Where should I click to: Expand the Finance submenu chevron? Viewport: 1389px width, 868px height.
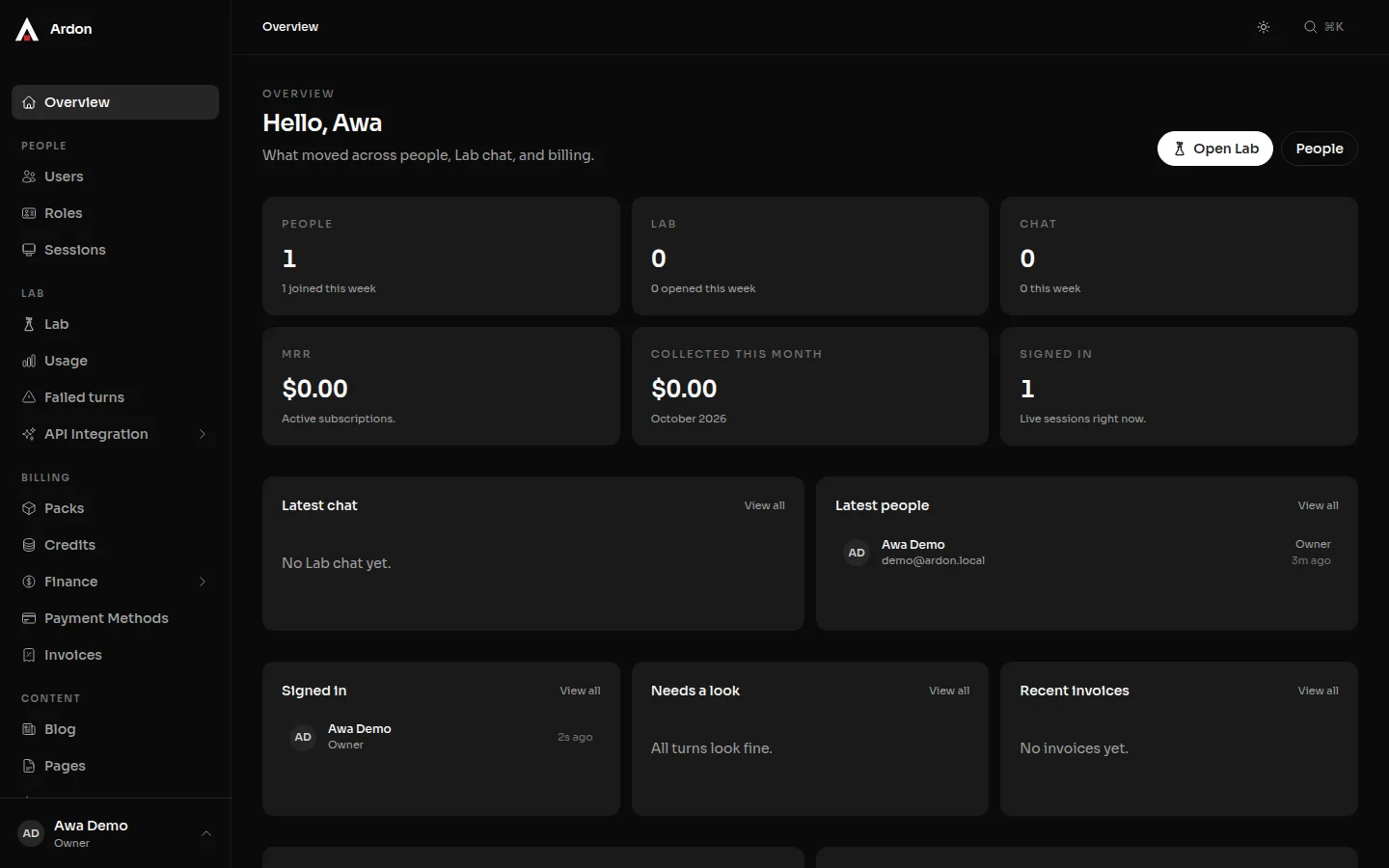point(203,582)
